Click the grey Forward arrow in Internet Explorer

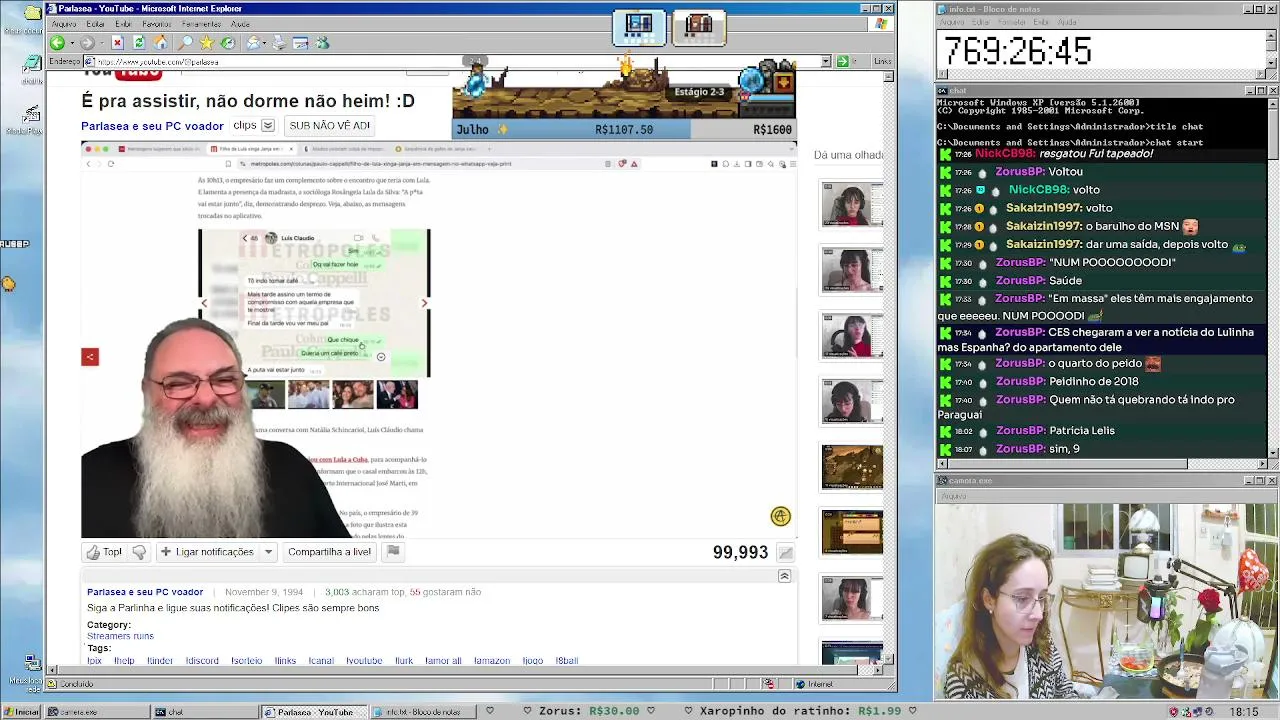pos(87,43)
